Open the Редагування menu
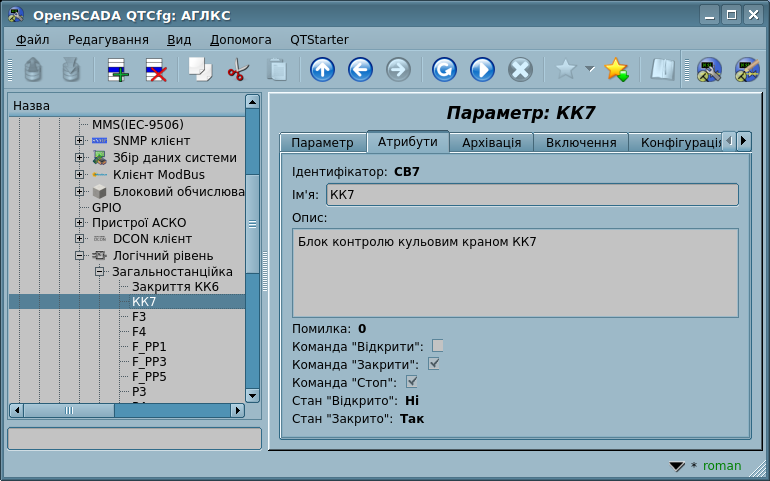The height and width of the screenshot is (481, 770). click(108, 39)
